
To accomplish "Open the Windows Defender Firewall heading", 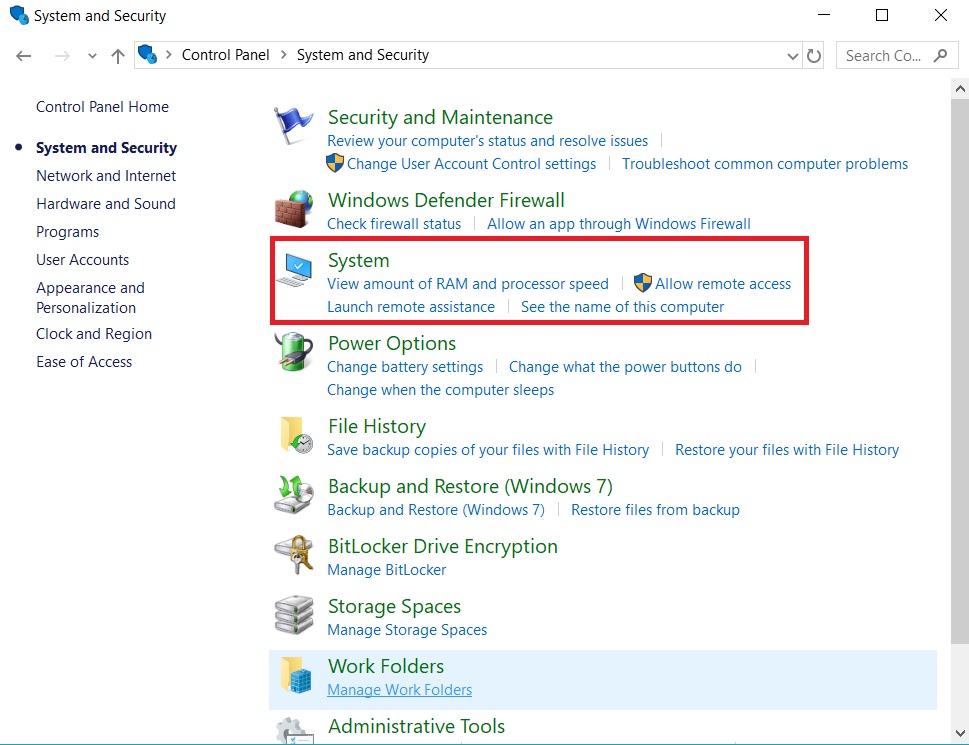I will pyautogui.click(x=446, y=200).
